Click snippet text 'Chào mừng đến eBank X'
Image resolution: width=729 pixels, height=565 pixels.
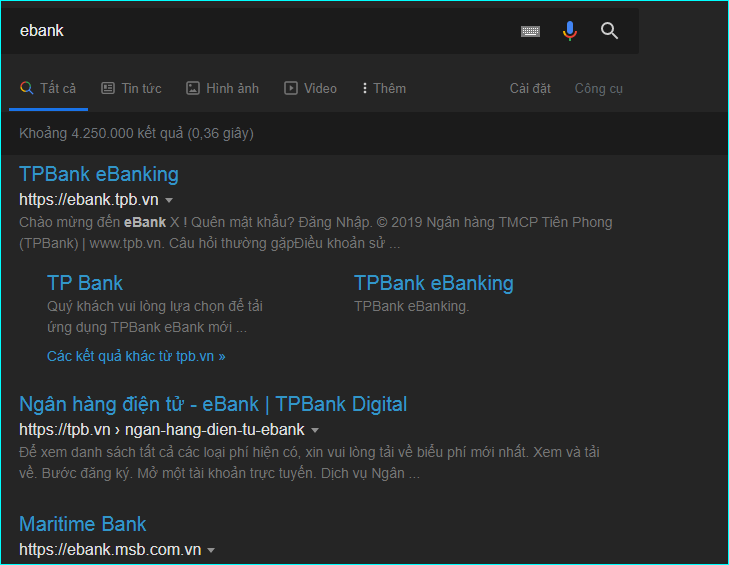pyautogui.click(x=99, y=222)
